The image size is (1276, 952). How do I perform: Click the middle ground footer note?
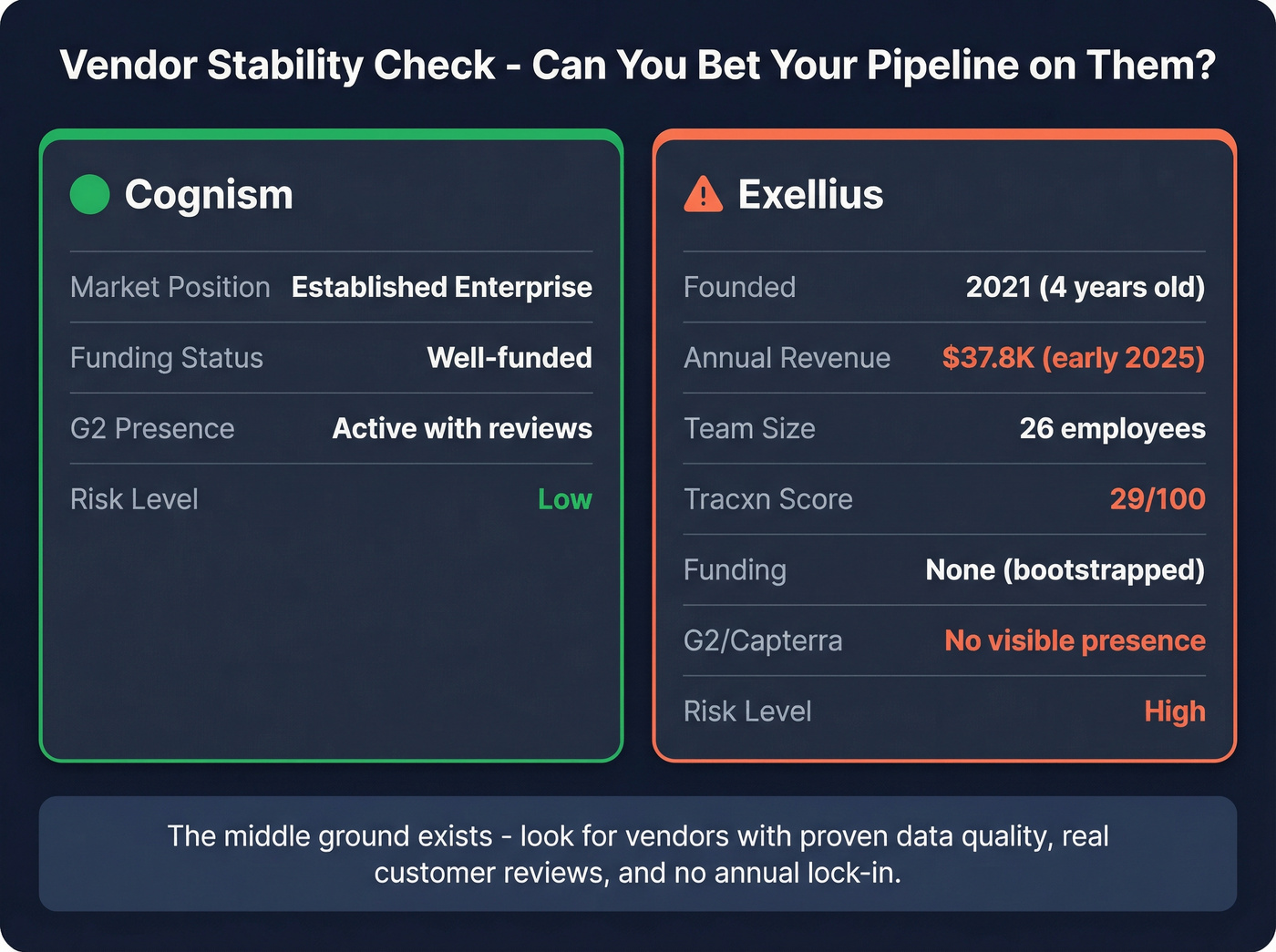click(x=638, y=855)
